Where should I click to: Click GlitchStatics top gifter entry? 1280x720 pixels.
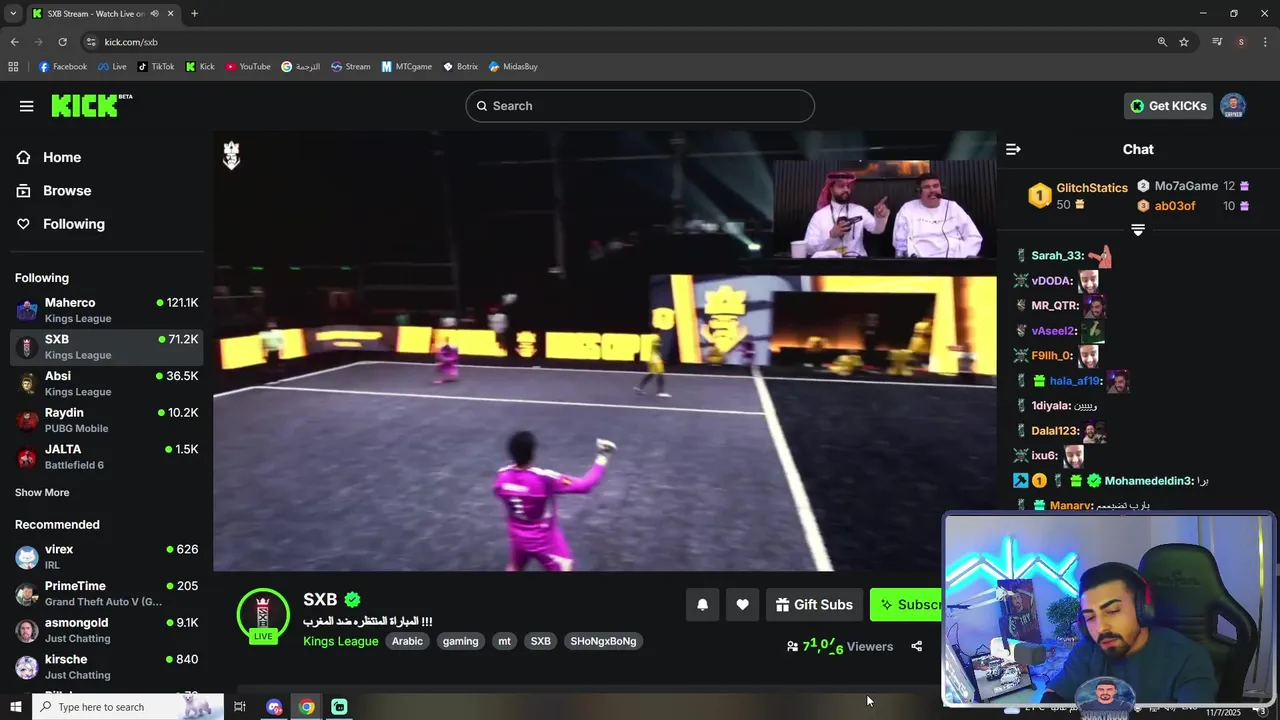click(1078, 196)
